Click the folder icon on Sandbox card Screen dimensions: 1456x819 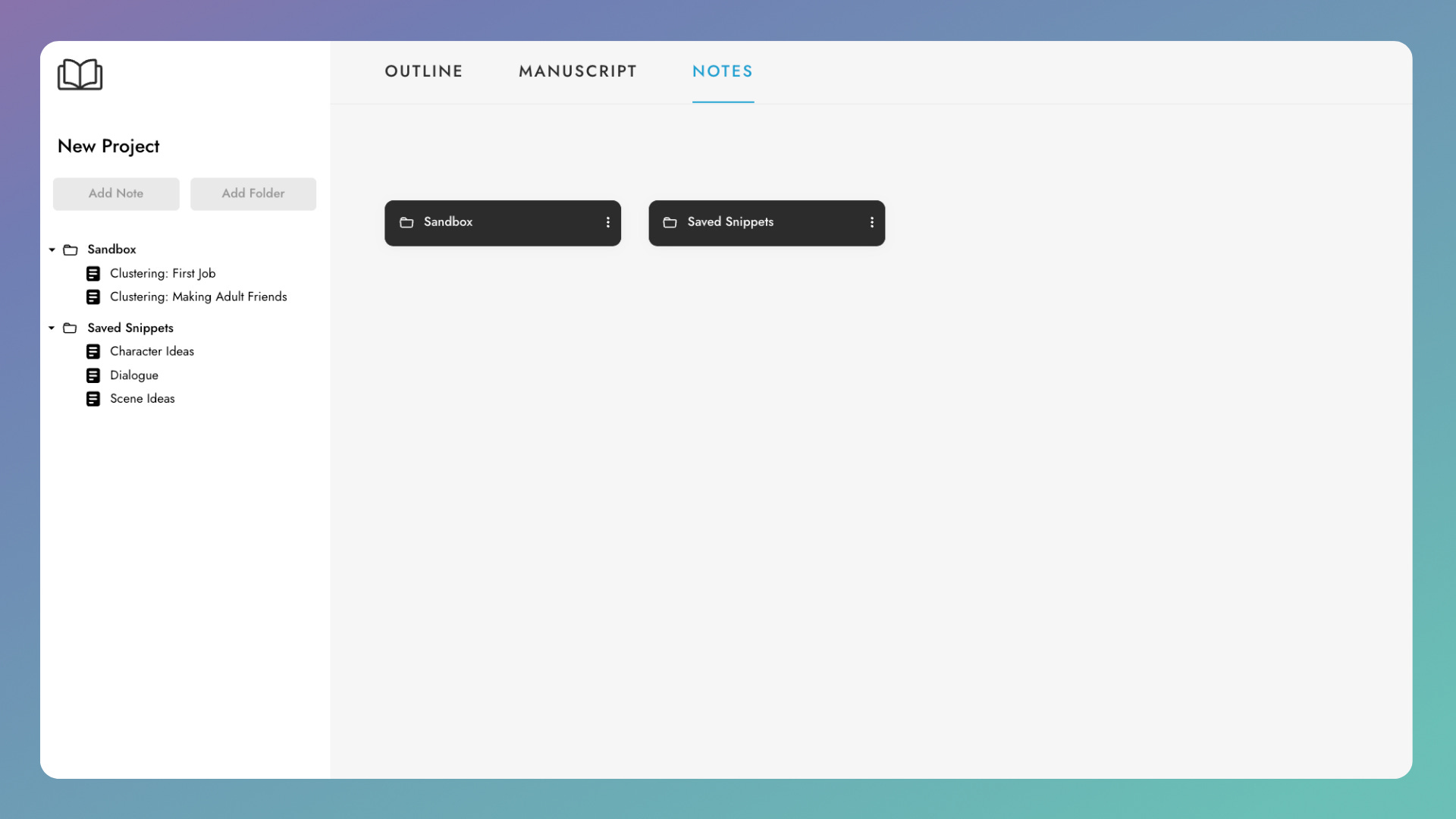coord(406,222)
